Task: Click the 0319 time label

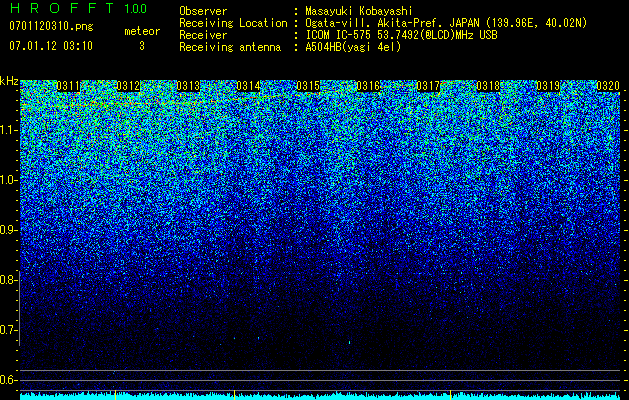Action: [x=548, y=86]
